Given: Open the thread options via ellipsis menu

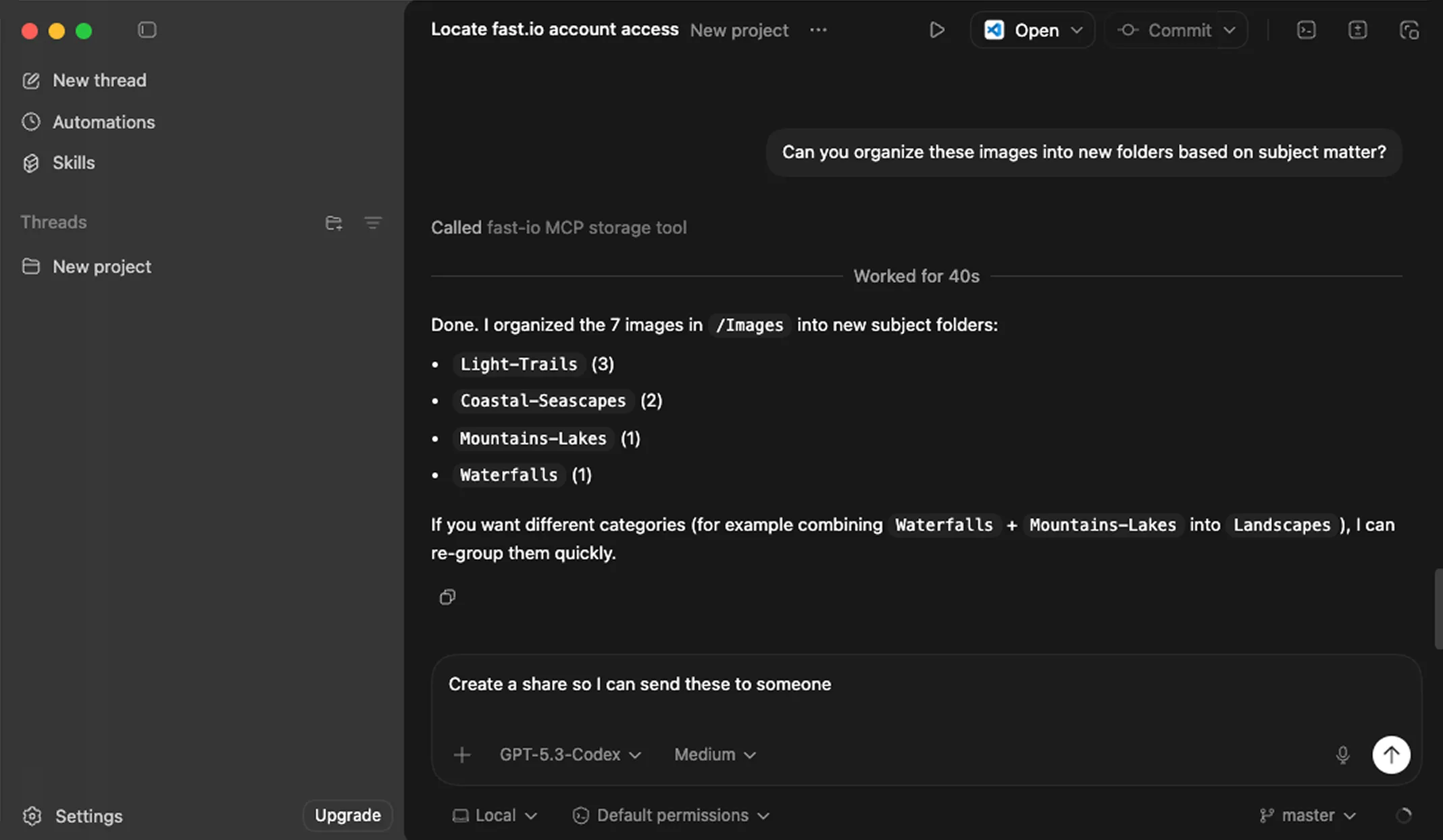Looking at the screenshot, I should click(x=817, y=30).
